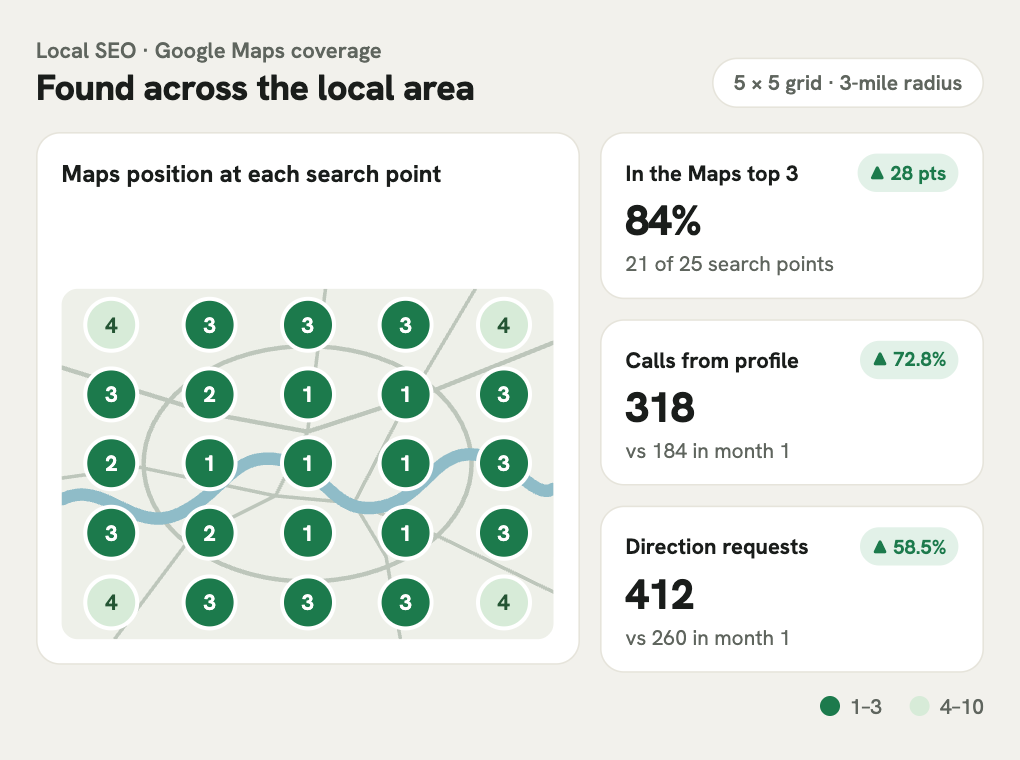The image size is (1020, 760).
Task: Click marker 3 at the second row's left end
Action: [111, 394]
